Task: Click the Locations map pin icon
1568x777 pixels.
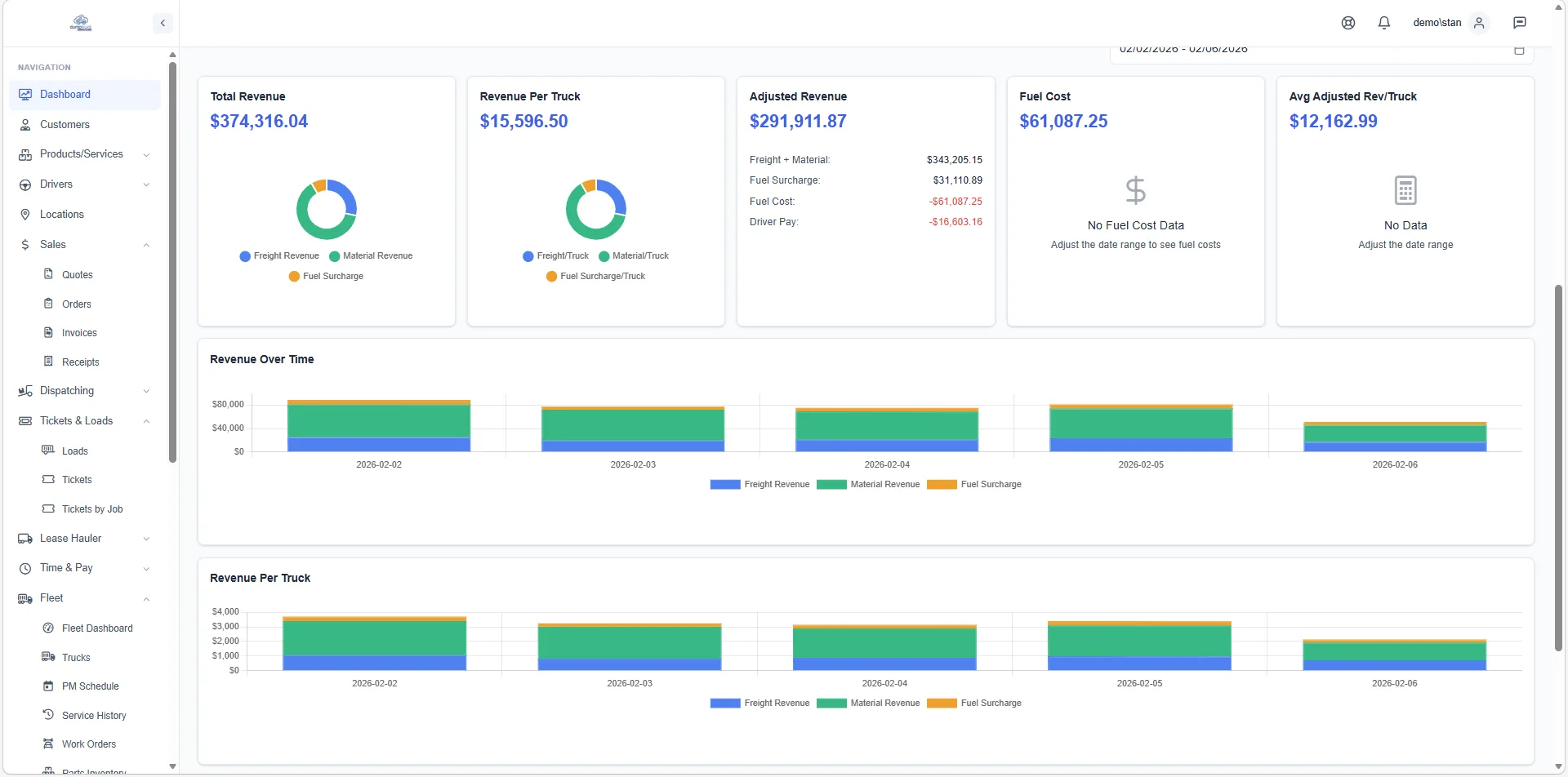Action: 25,214
